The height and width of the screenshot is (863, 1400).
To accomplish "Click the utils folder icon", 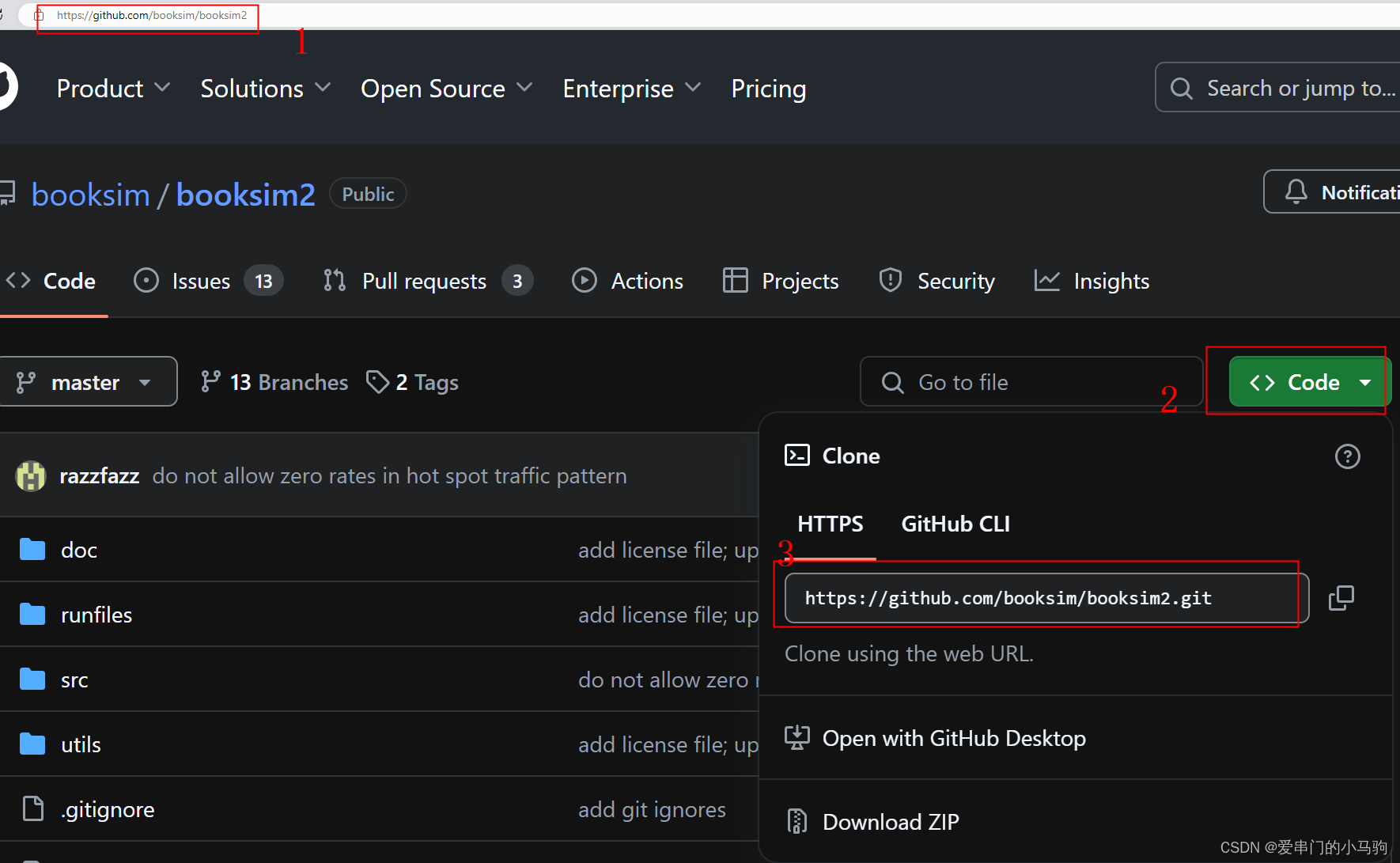I will 32,744.
